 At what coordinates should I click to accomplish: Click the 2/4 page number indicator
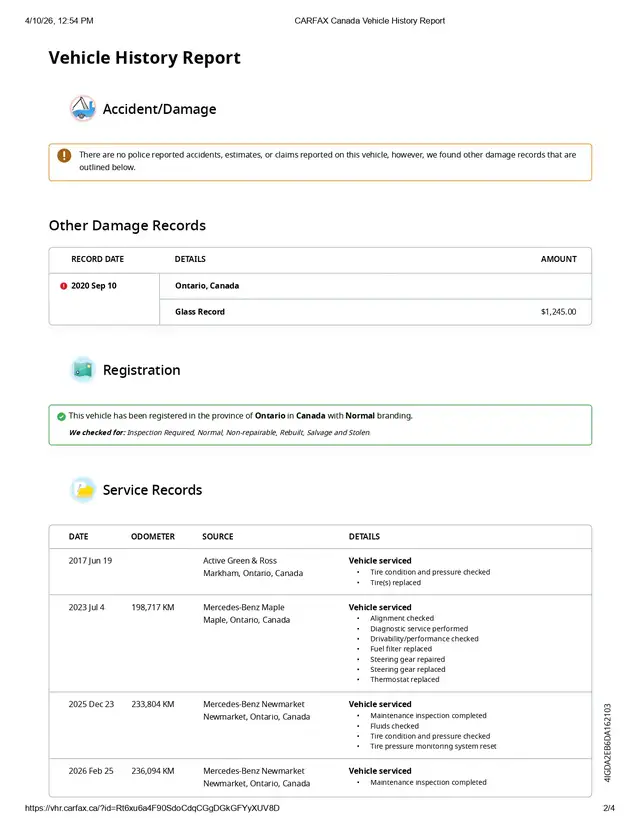(x=608, y=808)
